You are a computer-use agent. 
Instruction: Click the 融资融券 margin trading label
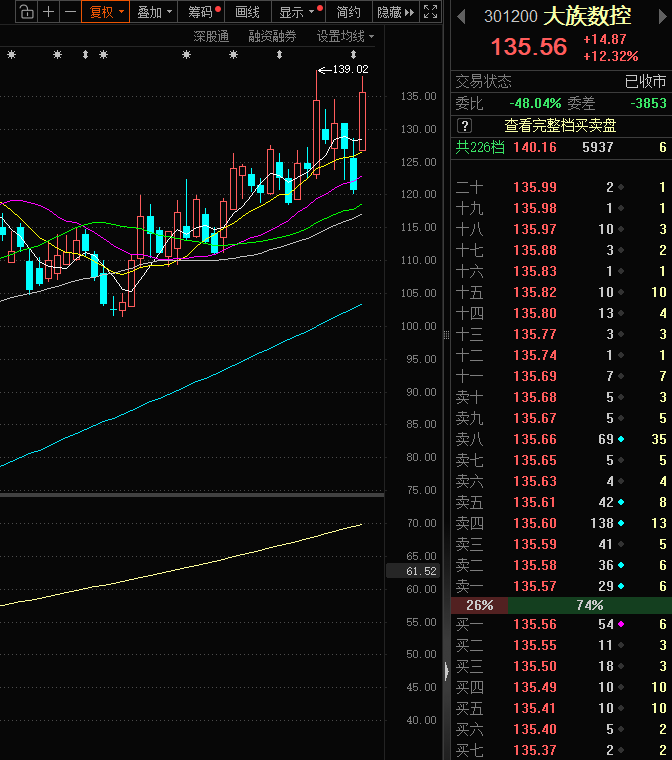[273, 36]
